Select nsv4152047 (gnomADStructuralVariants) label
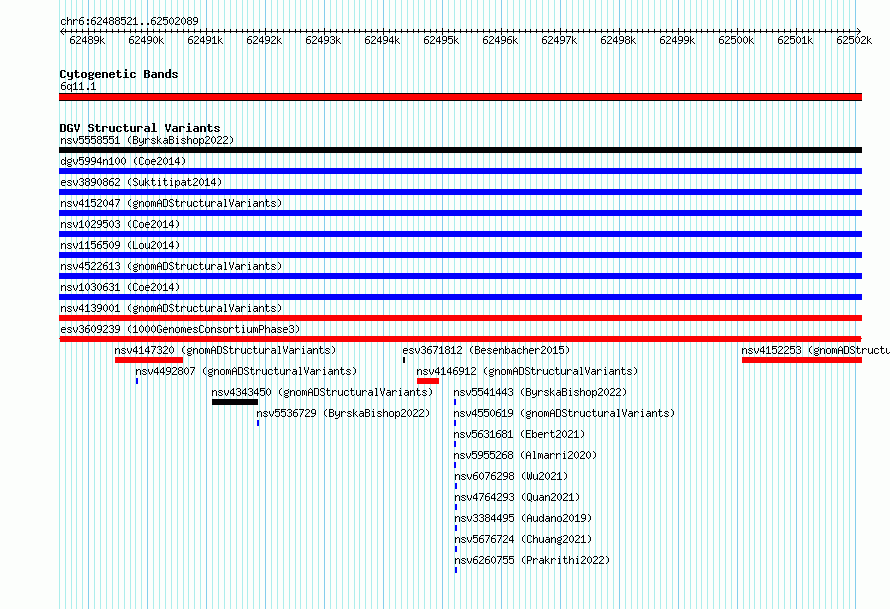 171,203
